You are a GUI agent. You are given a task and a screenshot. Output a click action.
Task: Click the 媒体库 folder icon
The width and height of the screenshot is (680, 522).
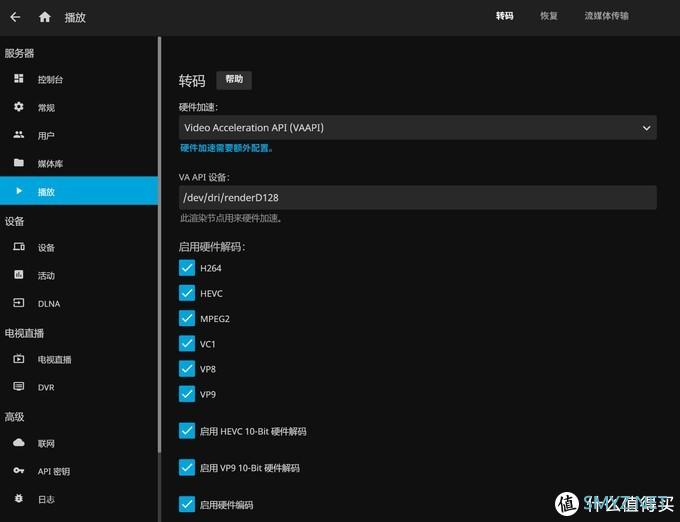click(x=19, y=163)
